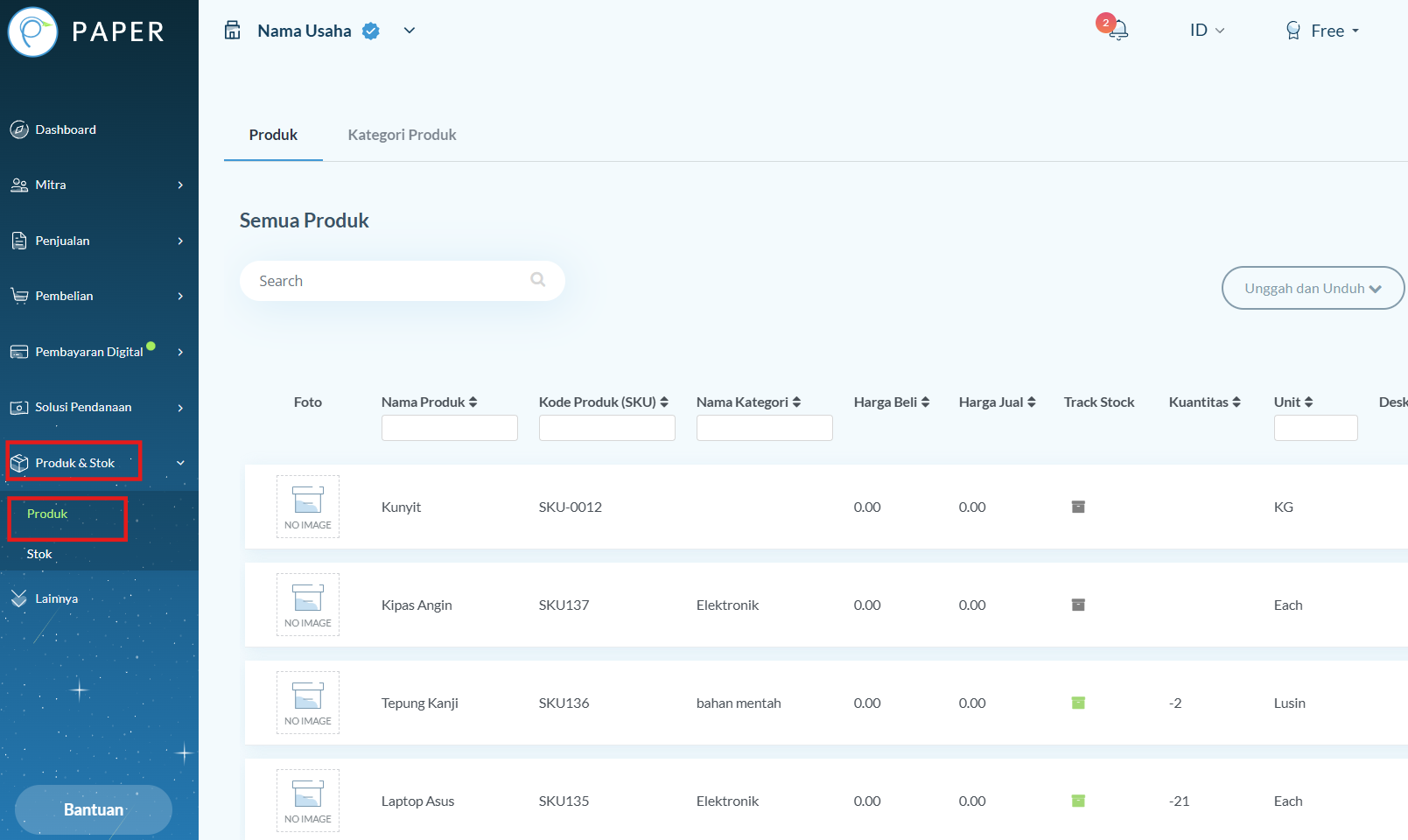Select Produk in the sidebar submenu

click(x=47, y=514)
